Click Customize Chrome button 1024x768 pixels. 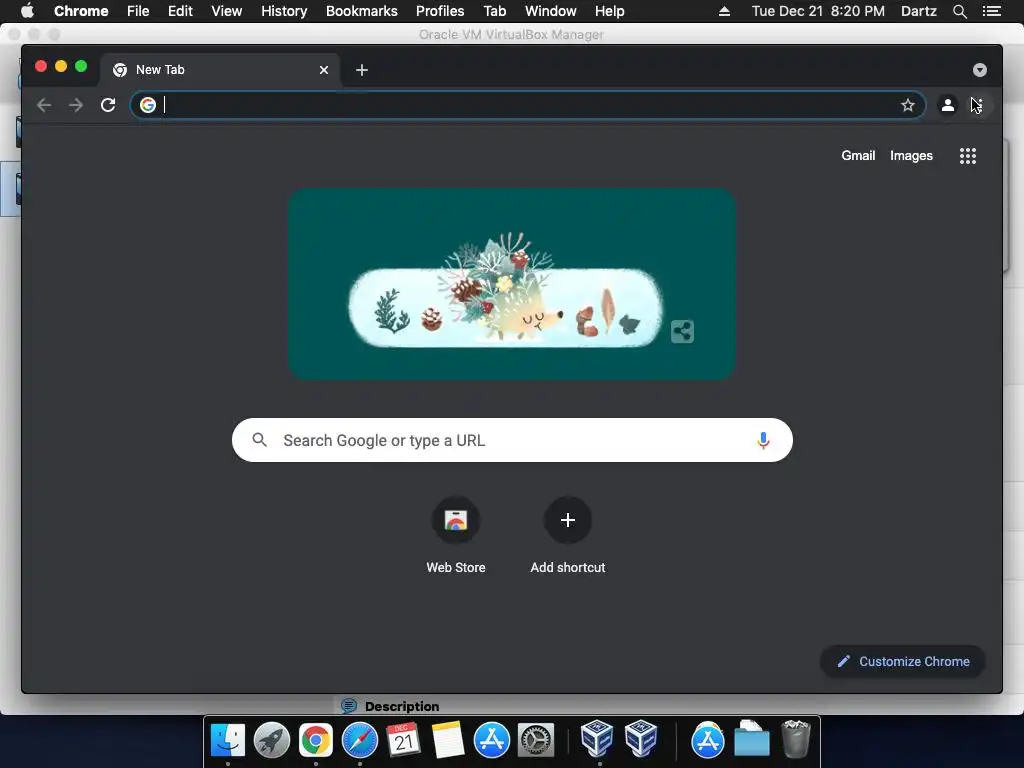[x=903, y=662]
